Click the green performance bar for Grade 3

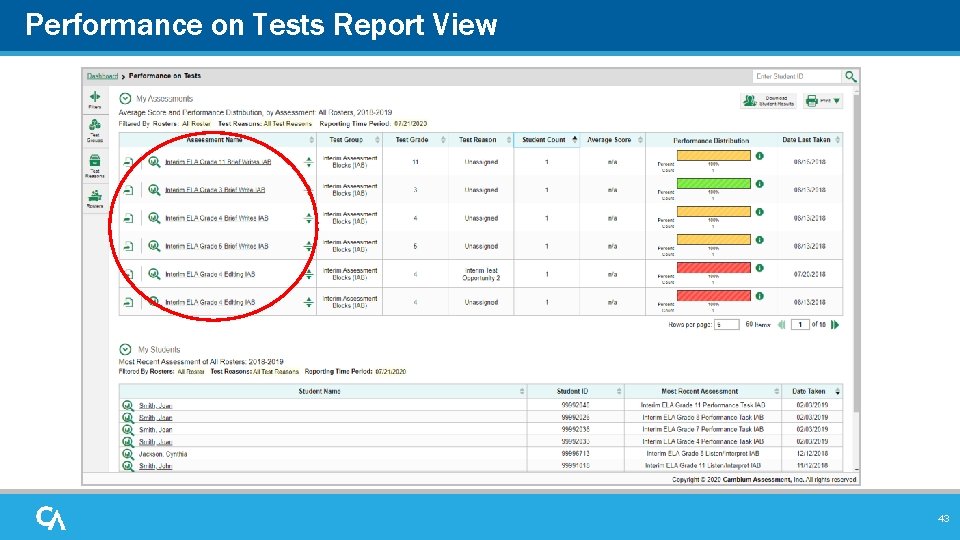pyautogui.click(x=713, y=184)
